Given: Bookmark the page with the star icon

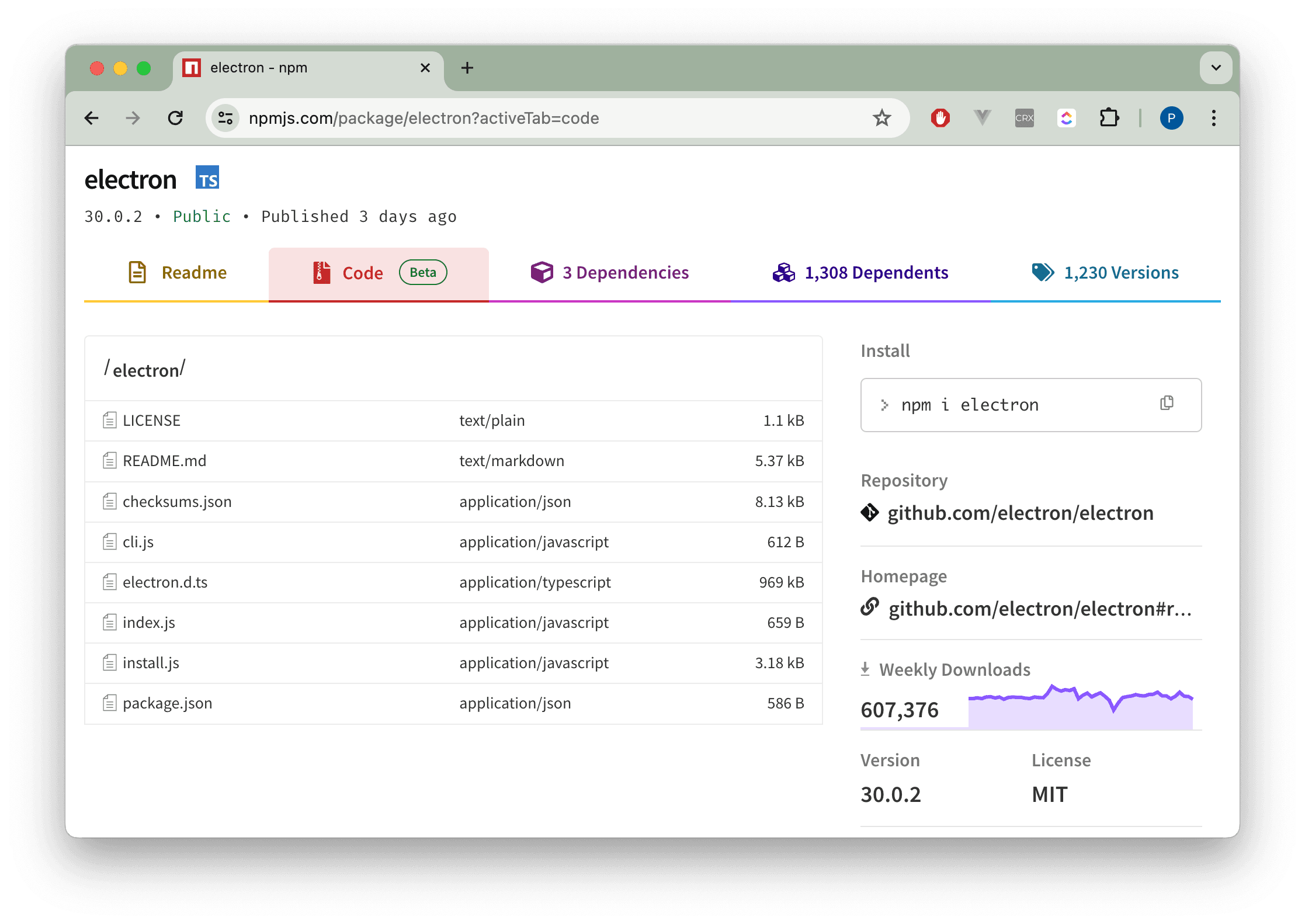Looking at the screenshot, I should (x=882, y=118).
